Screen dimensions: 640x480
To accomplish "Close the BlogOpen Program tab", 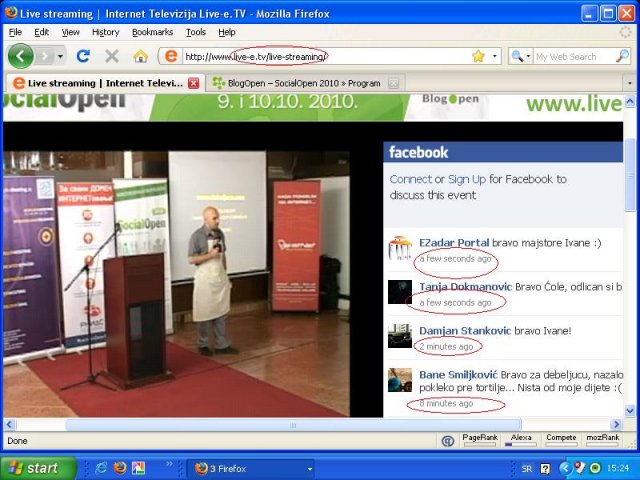I will 393,83.
